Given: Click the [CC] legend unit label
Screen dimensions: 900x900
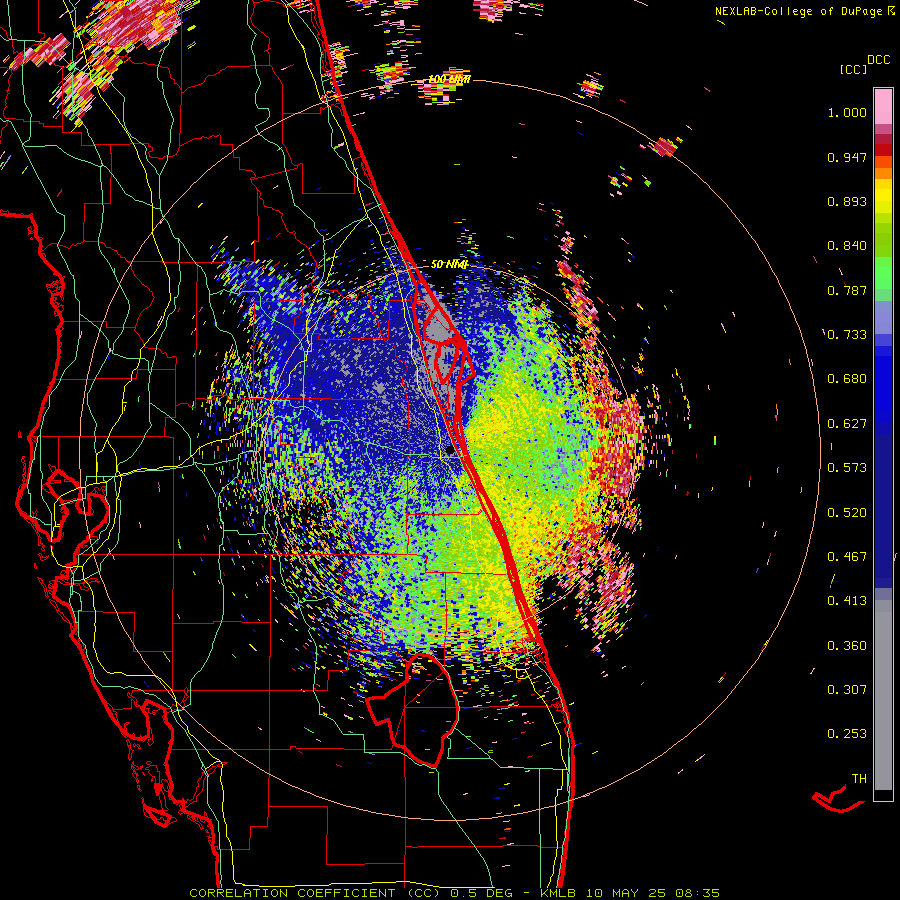Looking at the screenshot, I should point(853,69).
